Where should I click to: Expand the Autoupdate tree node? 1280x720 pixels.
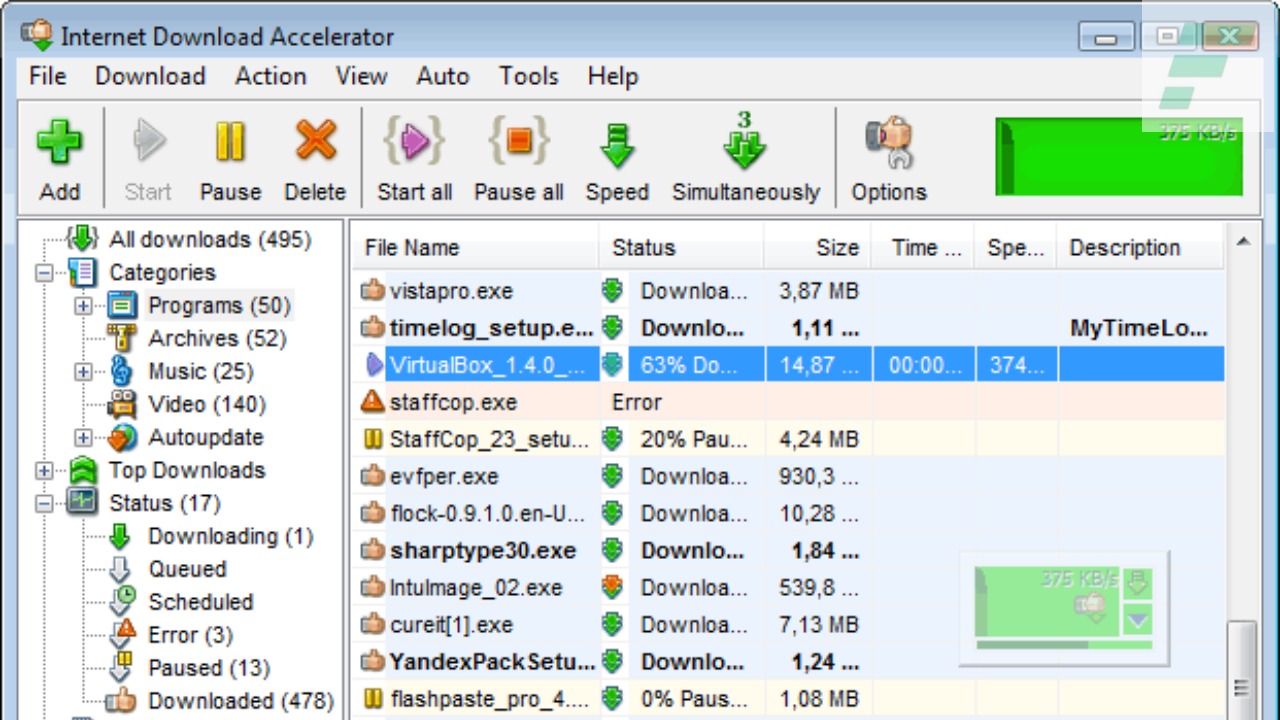[x=83, y=437]
